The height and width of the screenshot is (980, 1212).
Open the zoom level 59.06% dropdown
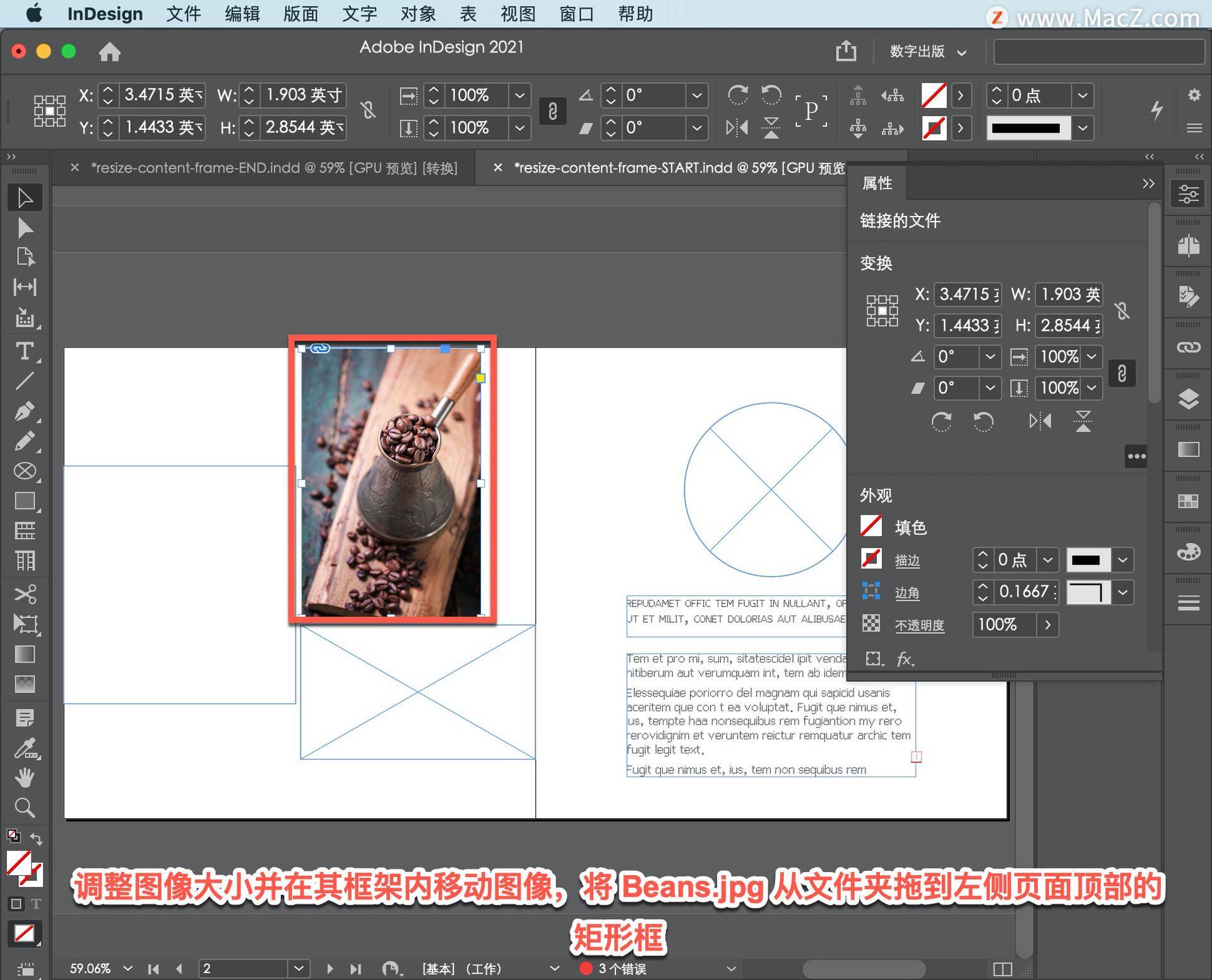click(128, 968)
